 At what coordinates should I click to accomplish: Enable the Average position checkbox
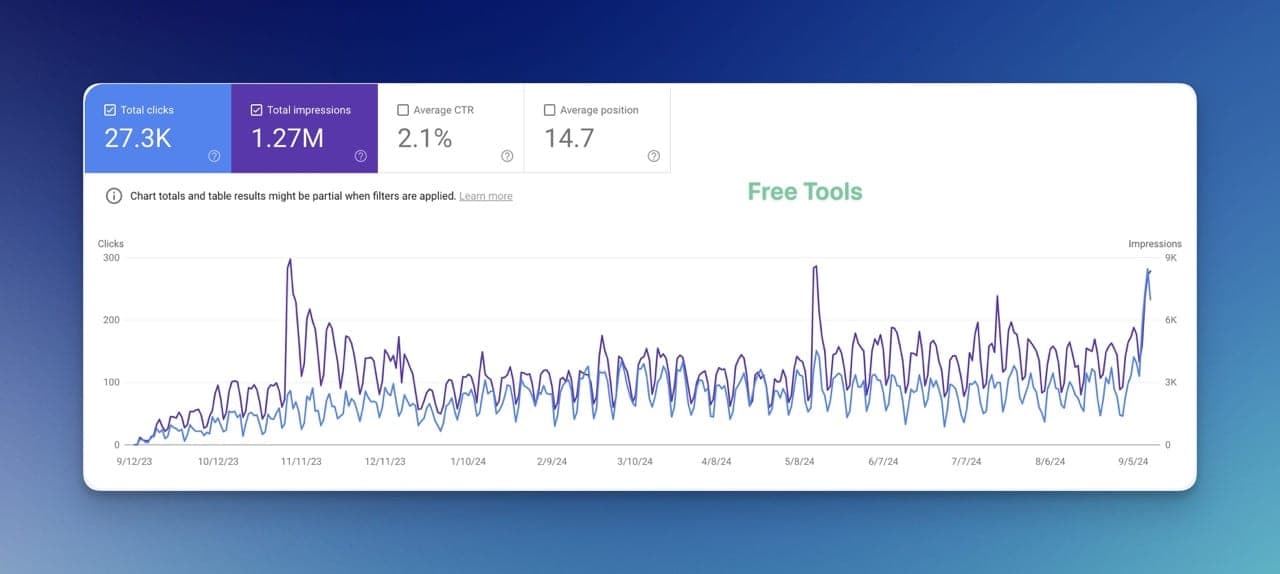tap(549, 110)
